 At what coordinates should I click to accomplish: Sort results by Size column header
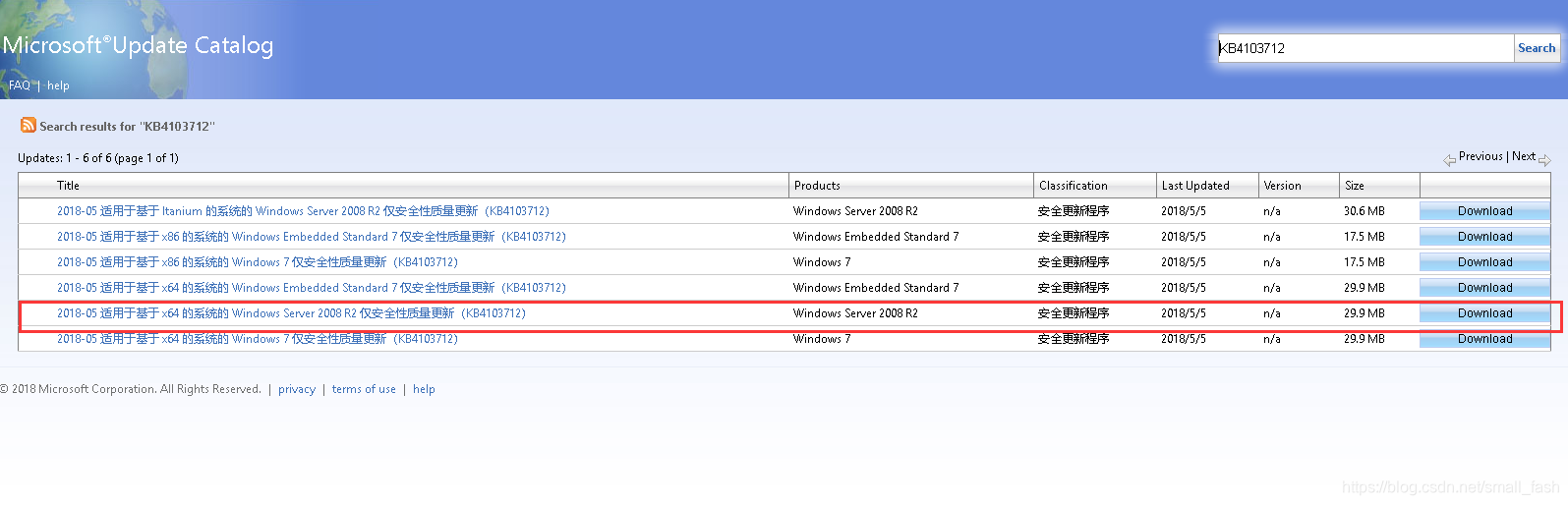(x=1355, y=186)
